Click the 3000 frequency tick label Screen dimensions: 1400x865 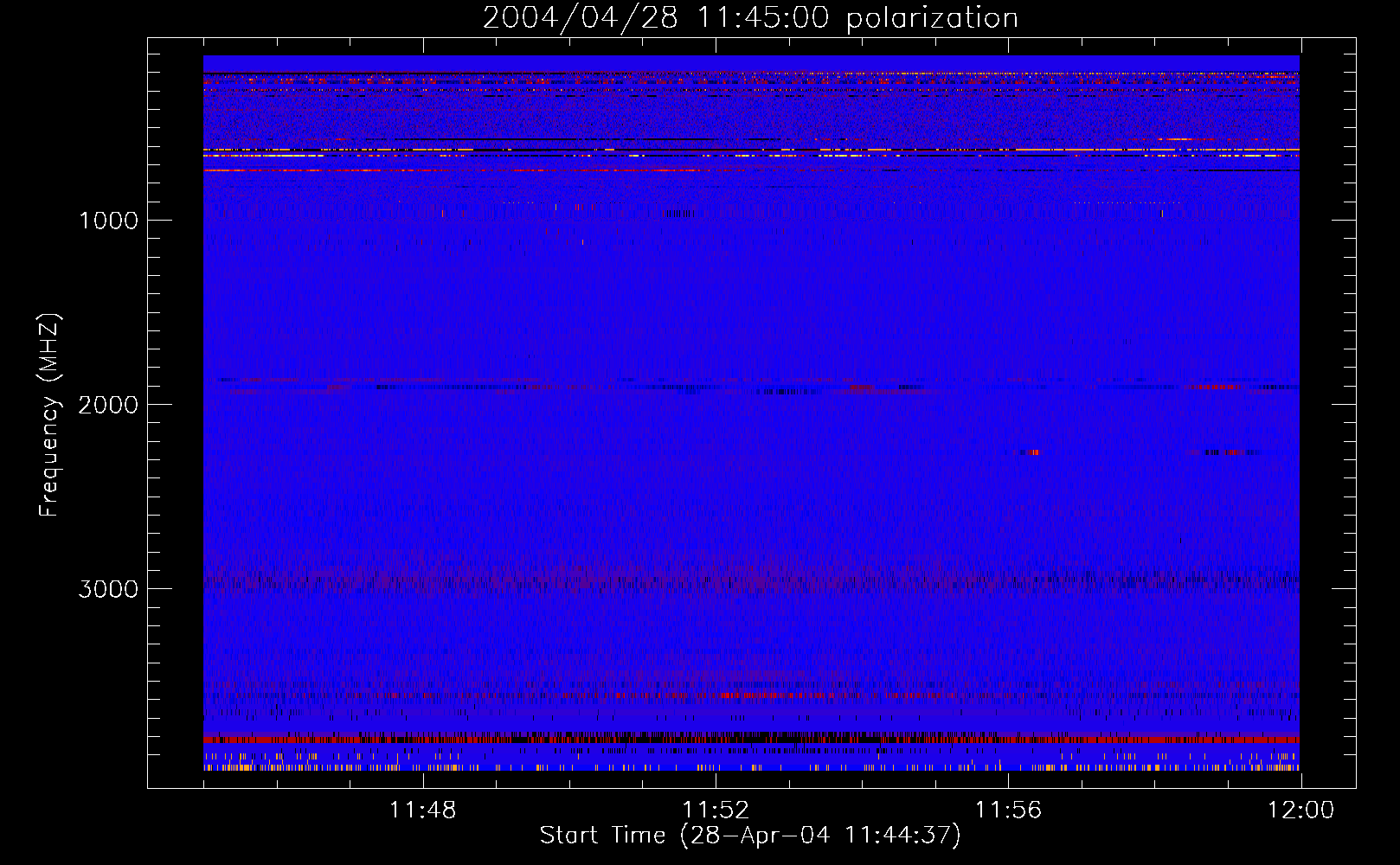[108, 589]
